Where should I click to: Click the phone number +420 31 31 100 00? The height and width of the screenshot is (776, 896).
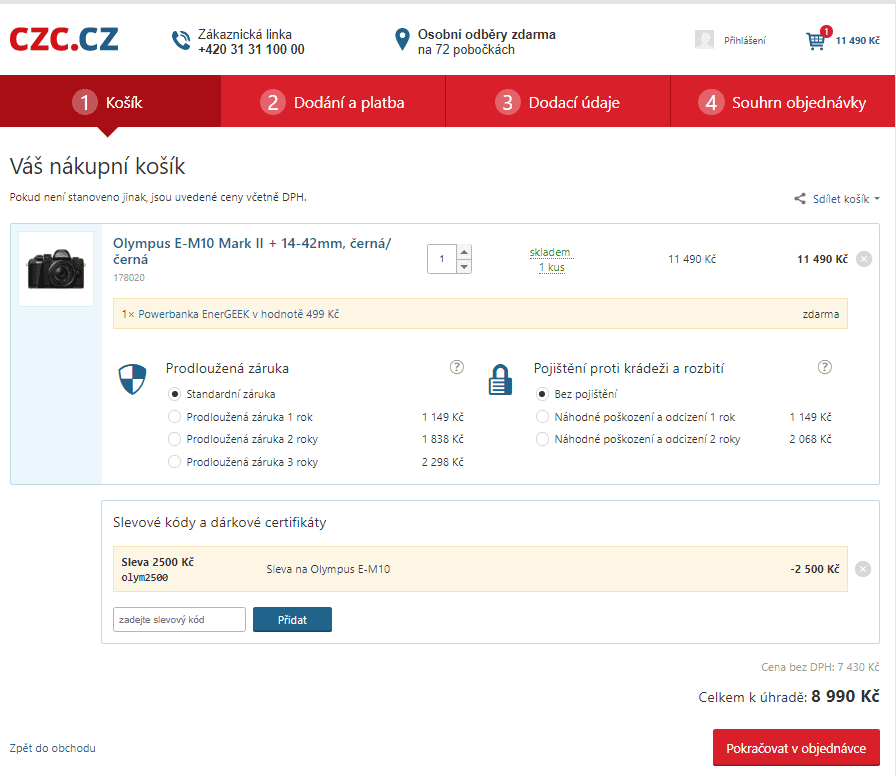pyautogui.click(x=251, y=50)
